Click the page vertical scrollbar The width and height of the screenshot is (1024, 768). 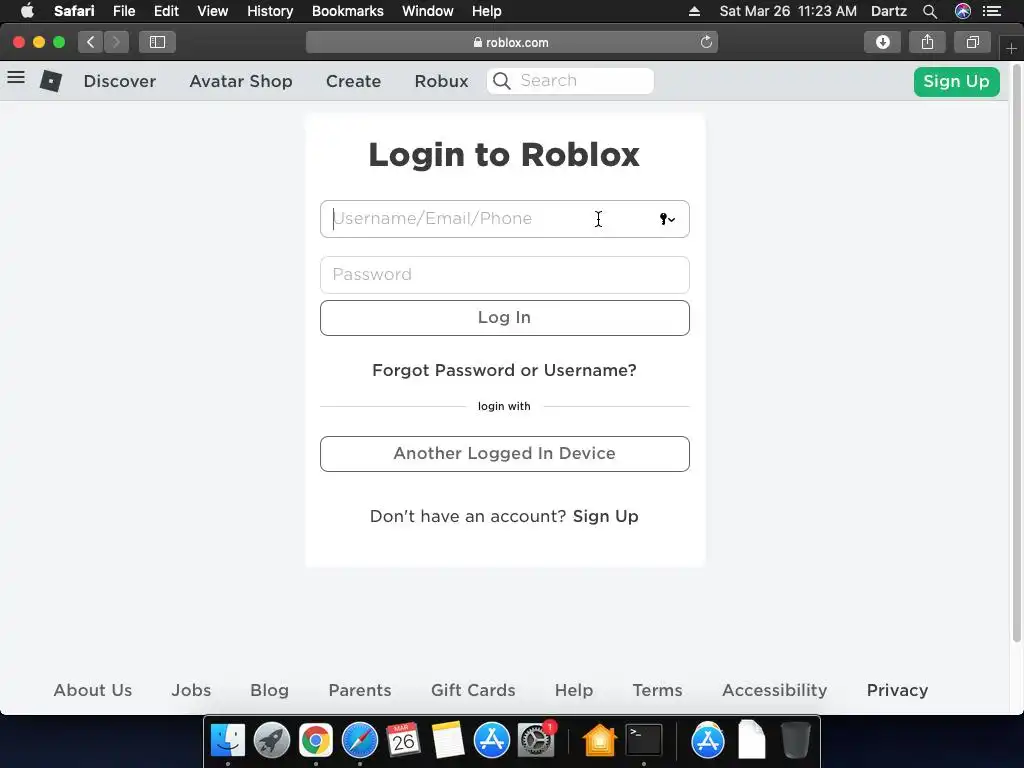point(1016,353)
